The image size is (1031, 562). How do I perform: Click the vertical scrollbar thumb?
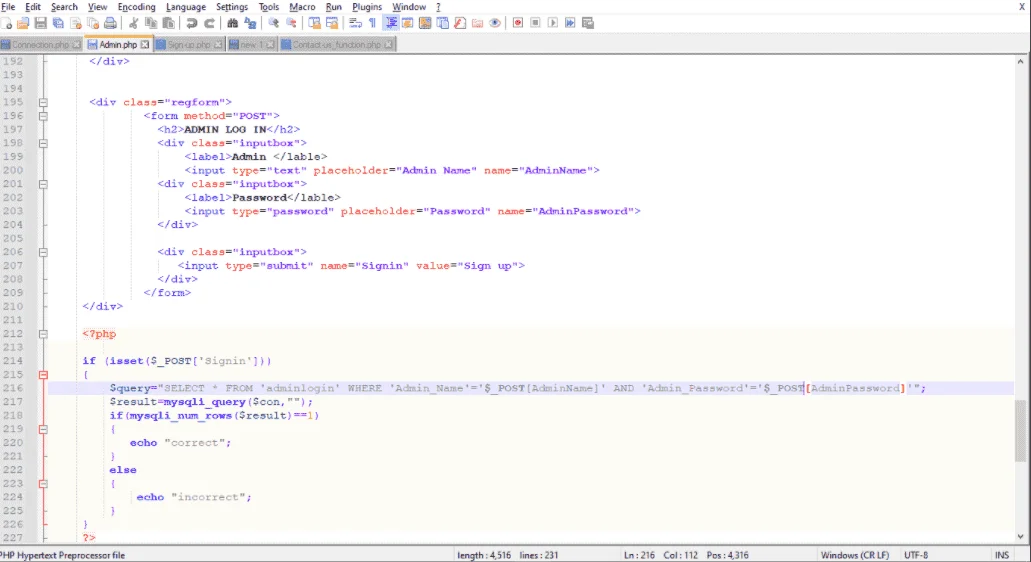[1020, 431]
